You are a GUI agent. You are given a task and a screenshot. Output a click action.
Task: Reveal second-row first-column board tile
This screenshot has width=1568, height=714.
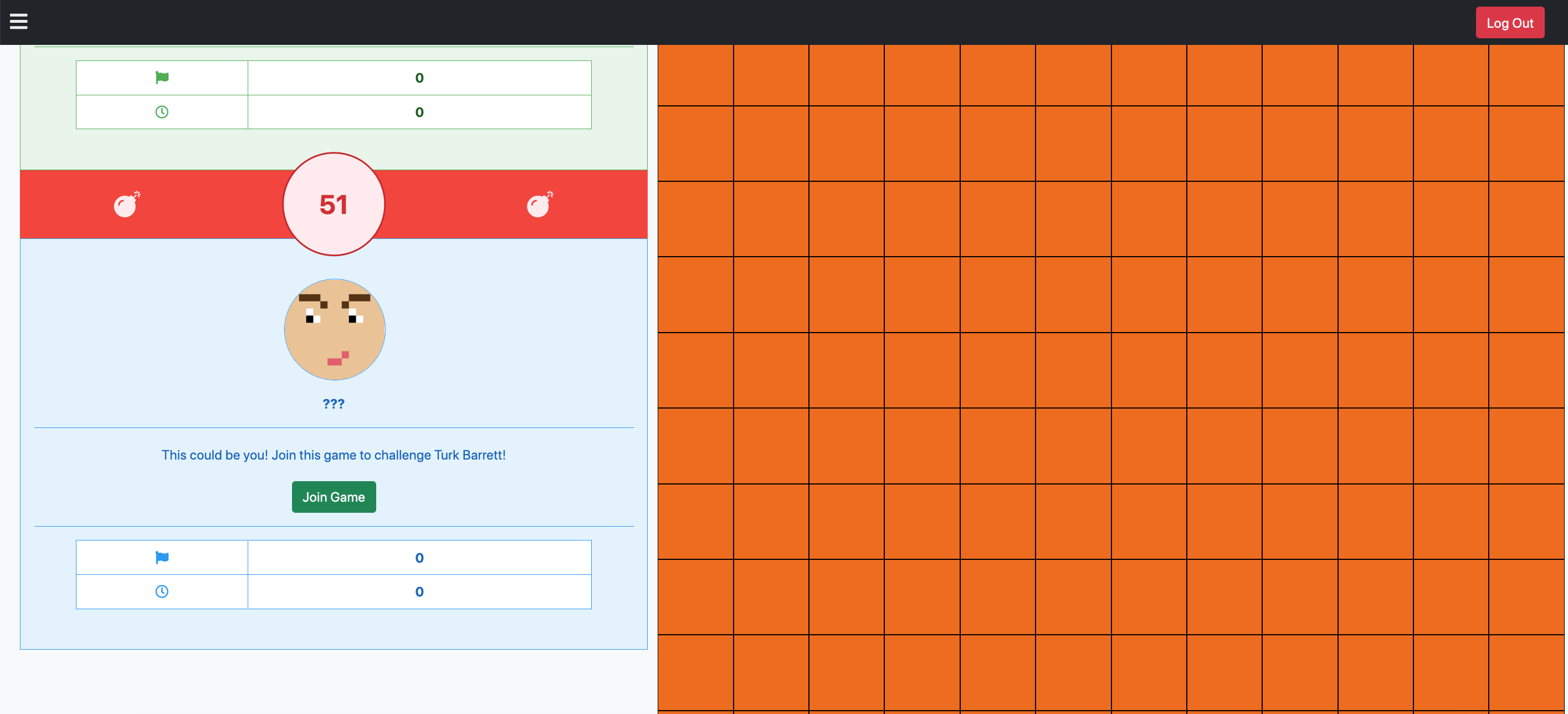pyautogui.click(x=695, y=144)
